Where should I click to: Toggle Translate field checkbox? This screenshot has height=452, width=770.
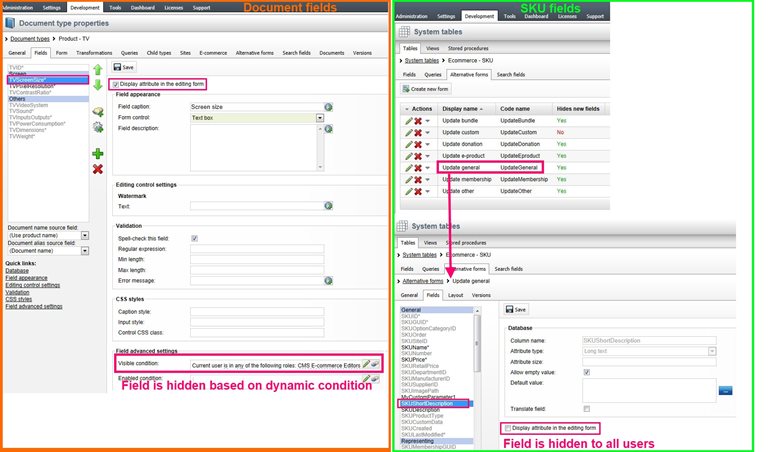point(586,409)
